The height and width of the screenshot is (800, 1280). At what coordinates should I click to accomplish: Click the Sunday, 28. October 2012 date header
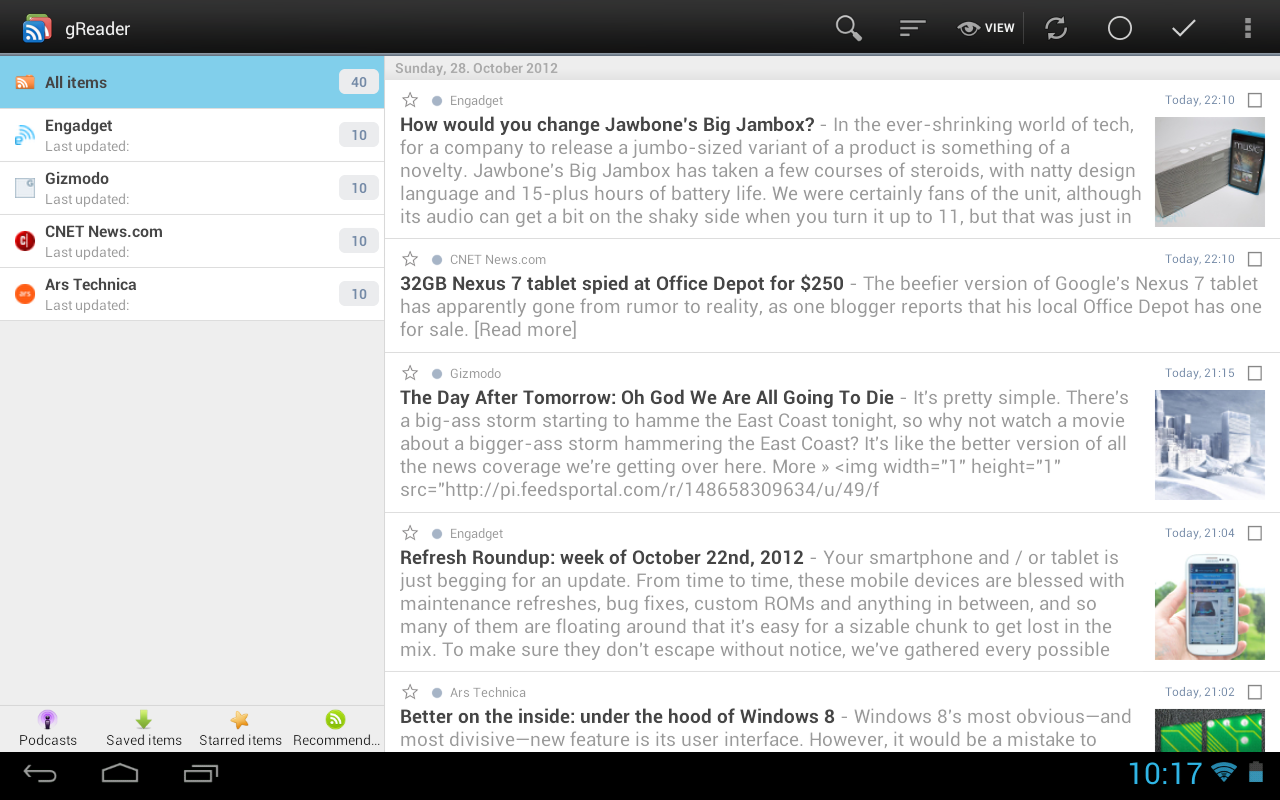(476, 68)
